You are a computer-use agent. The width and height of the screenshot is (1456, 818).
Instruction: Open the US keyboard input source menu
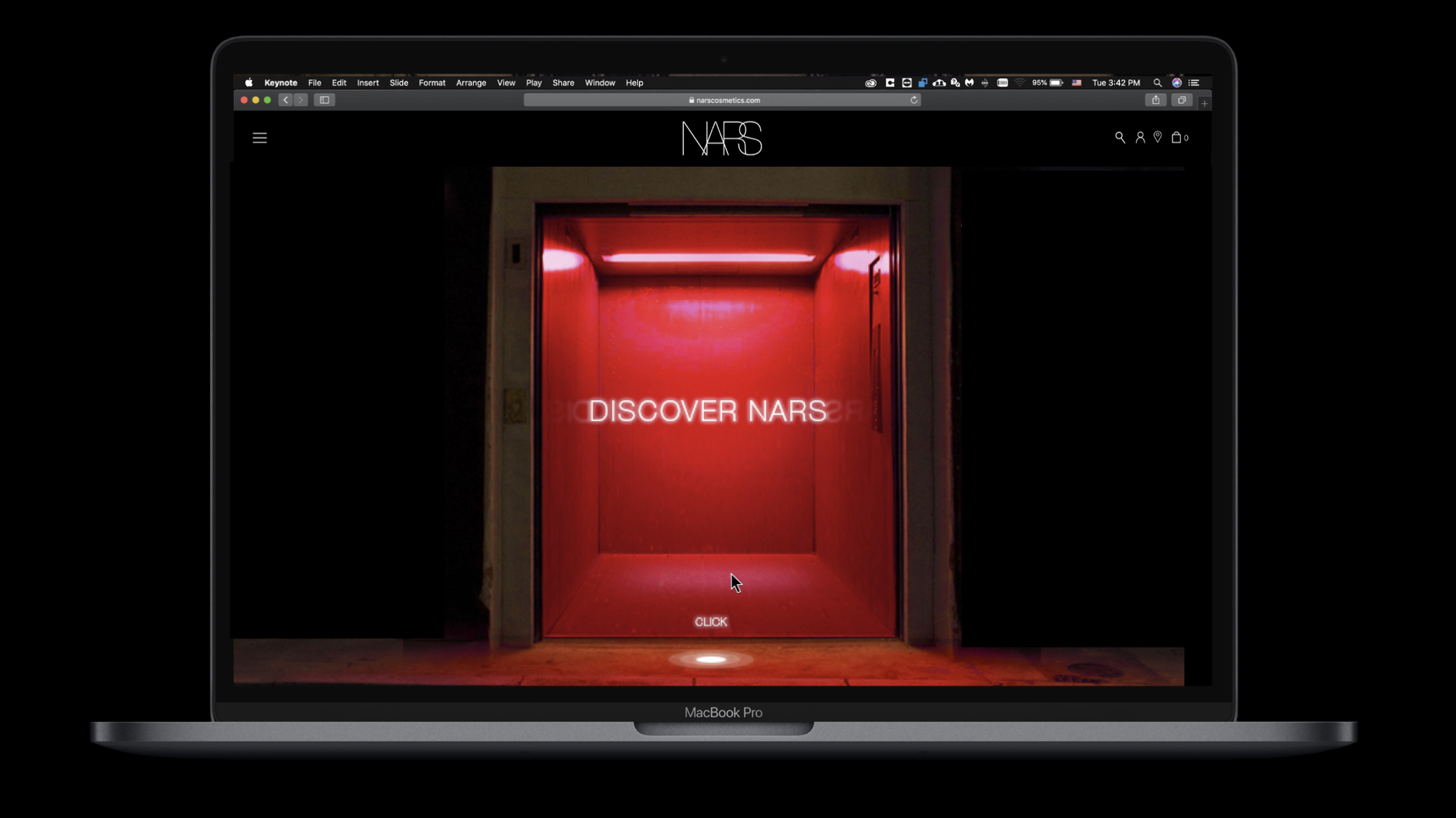[1078, 82]
